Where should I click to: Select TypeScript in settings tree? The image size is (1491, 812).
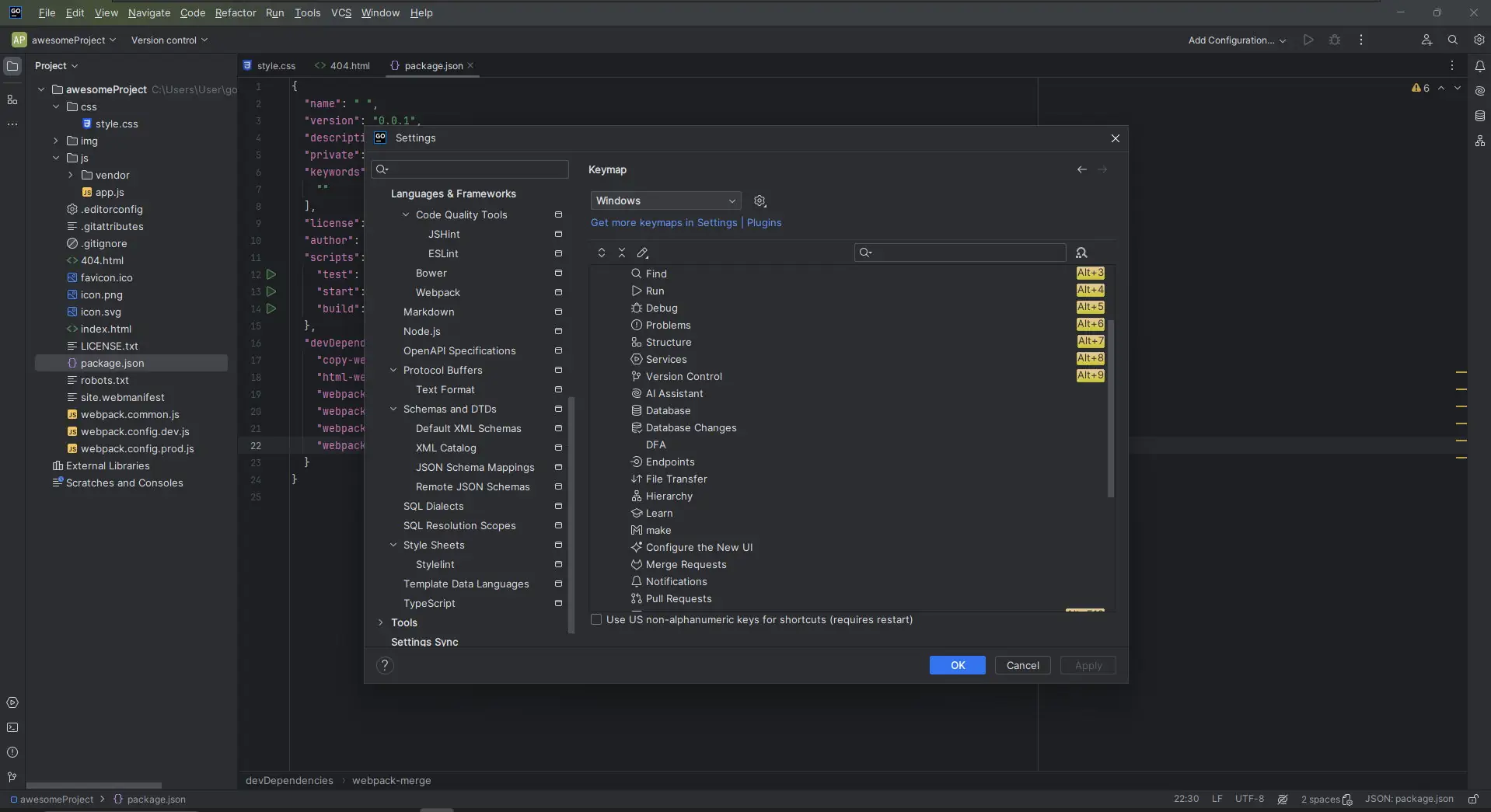tap(429, 604)
